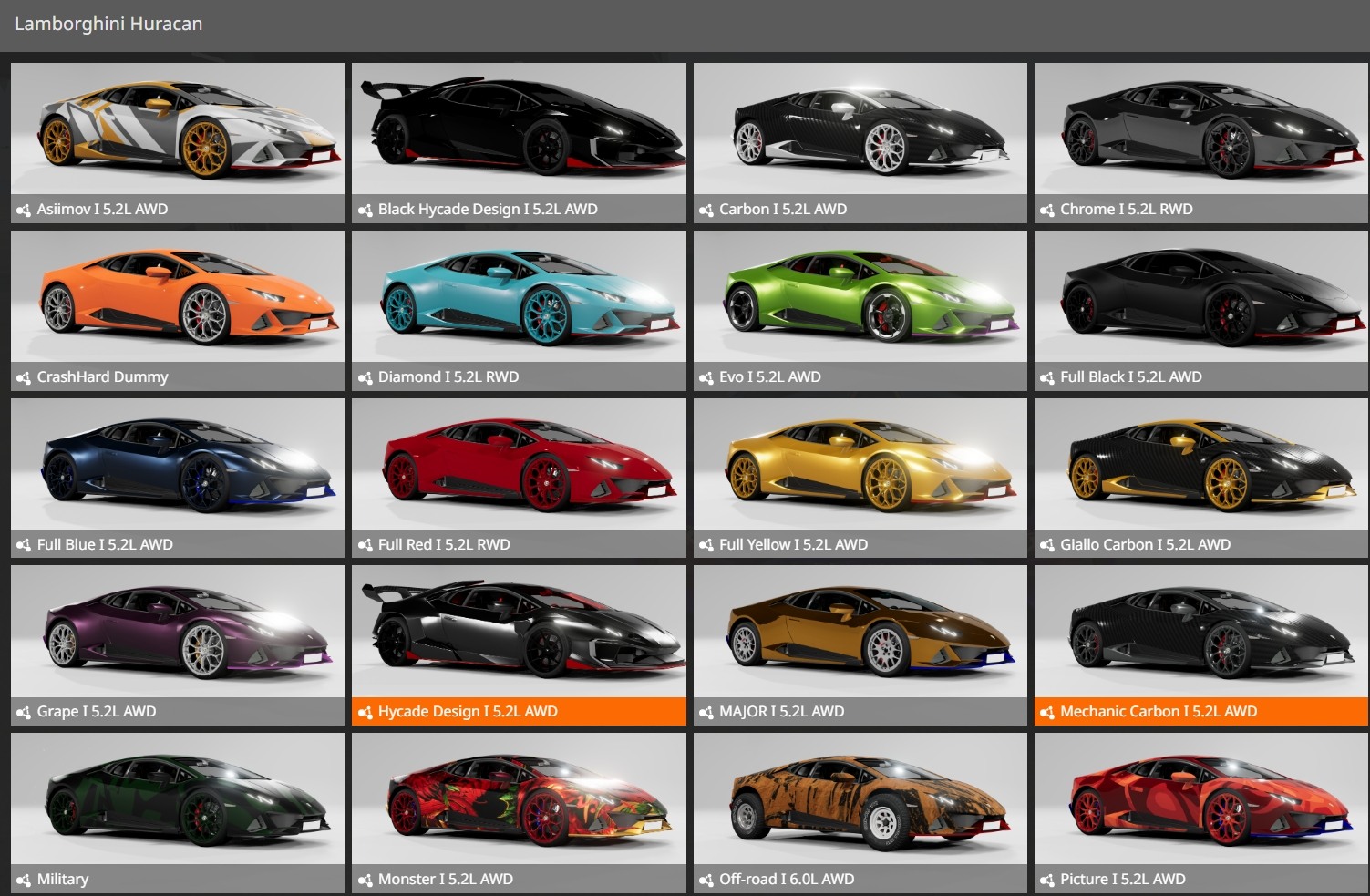Click the Picture I 5.2L AWD label

point(1122,880)
